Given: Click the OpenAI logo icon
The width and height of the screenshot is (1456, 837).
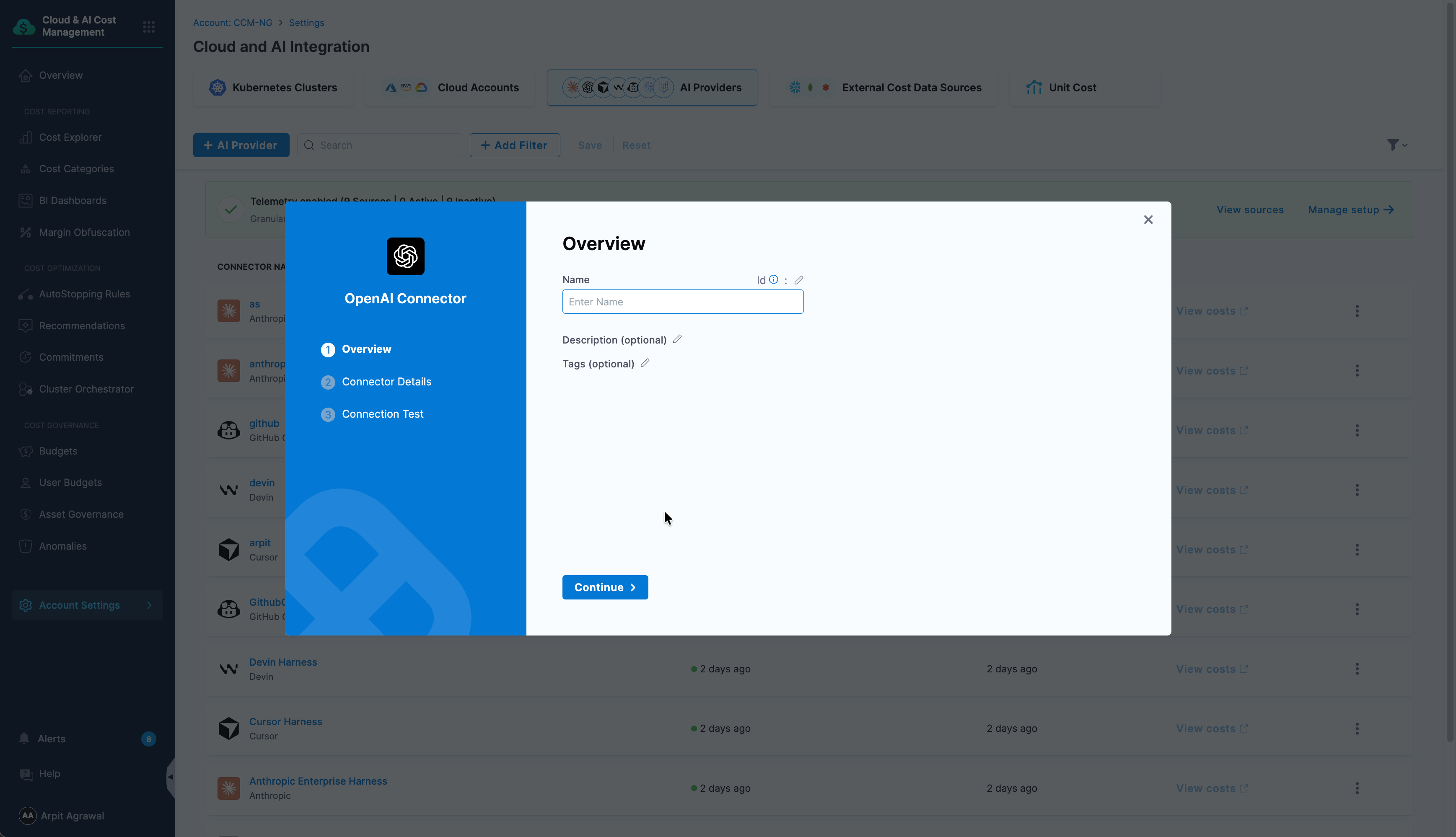Looking at the screenshot, I should tap(405, 256).
